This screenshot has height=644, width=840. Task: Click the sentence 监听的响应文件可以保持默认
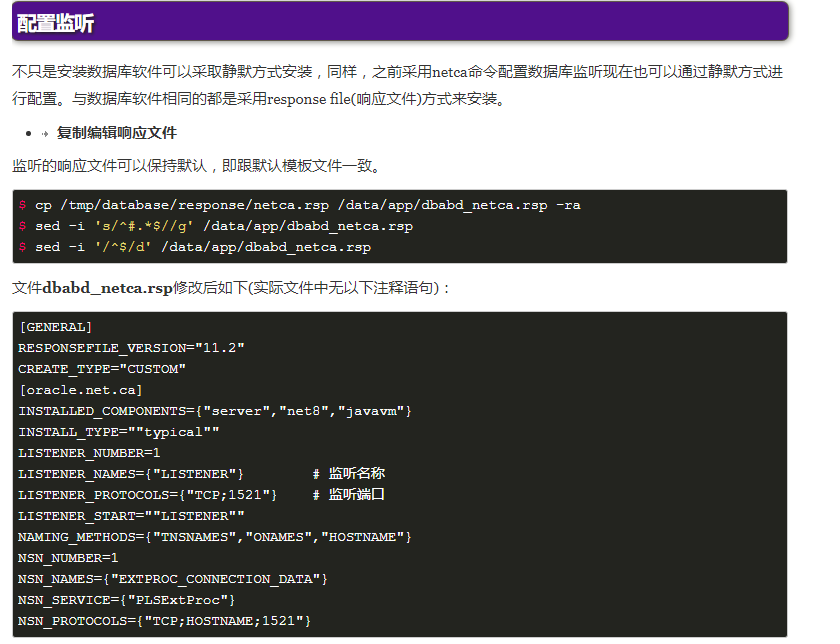[196, 166]
